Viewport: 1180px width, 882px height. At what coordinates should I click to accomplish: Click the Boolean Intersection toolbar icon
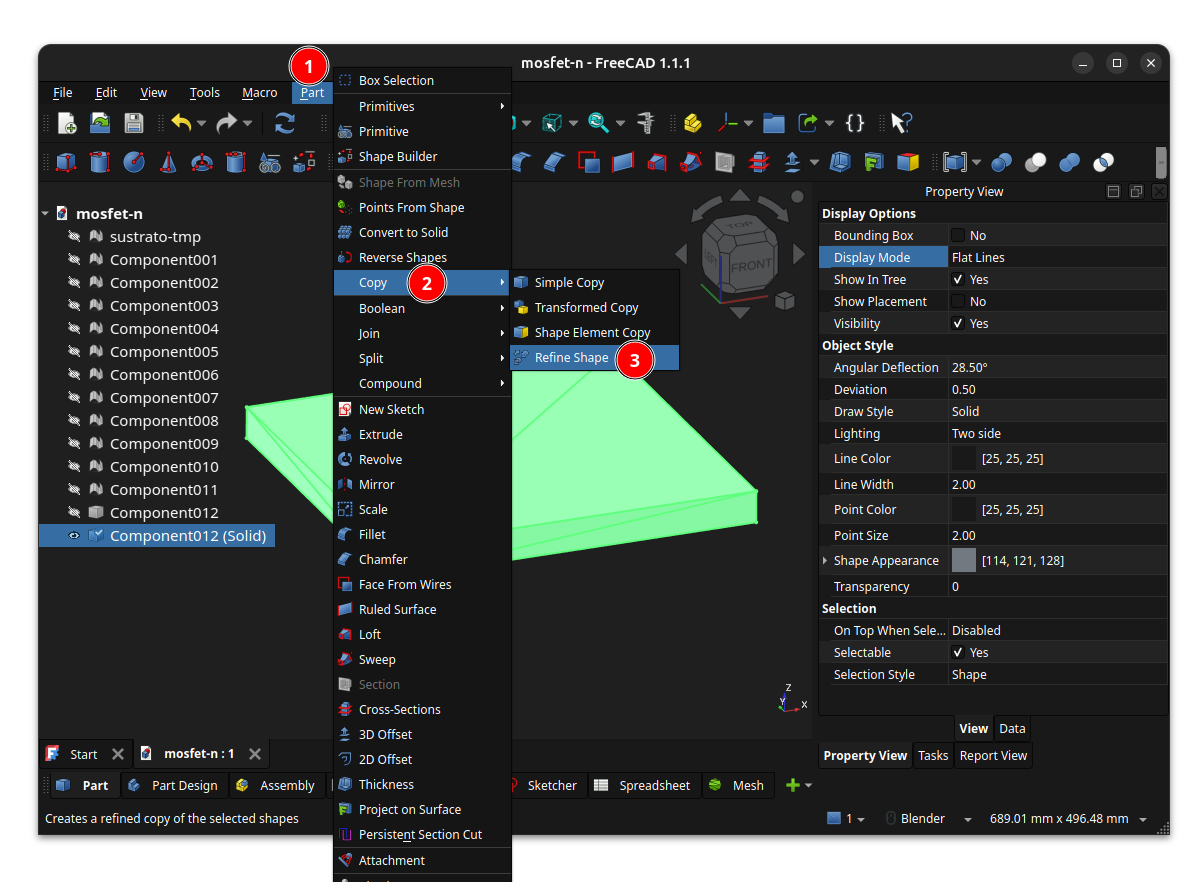(x=1103, y=162)
